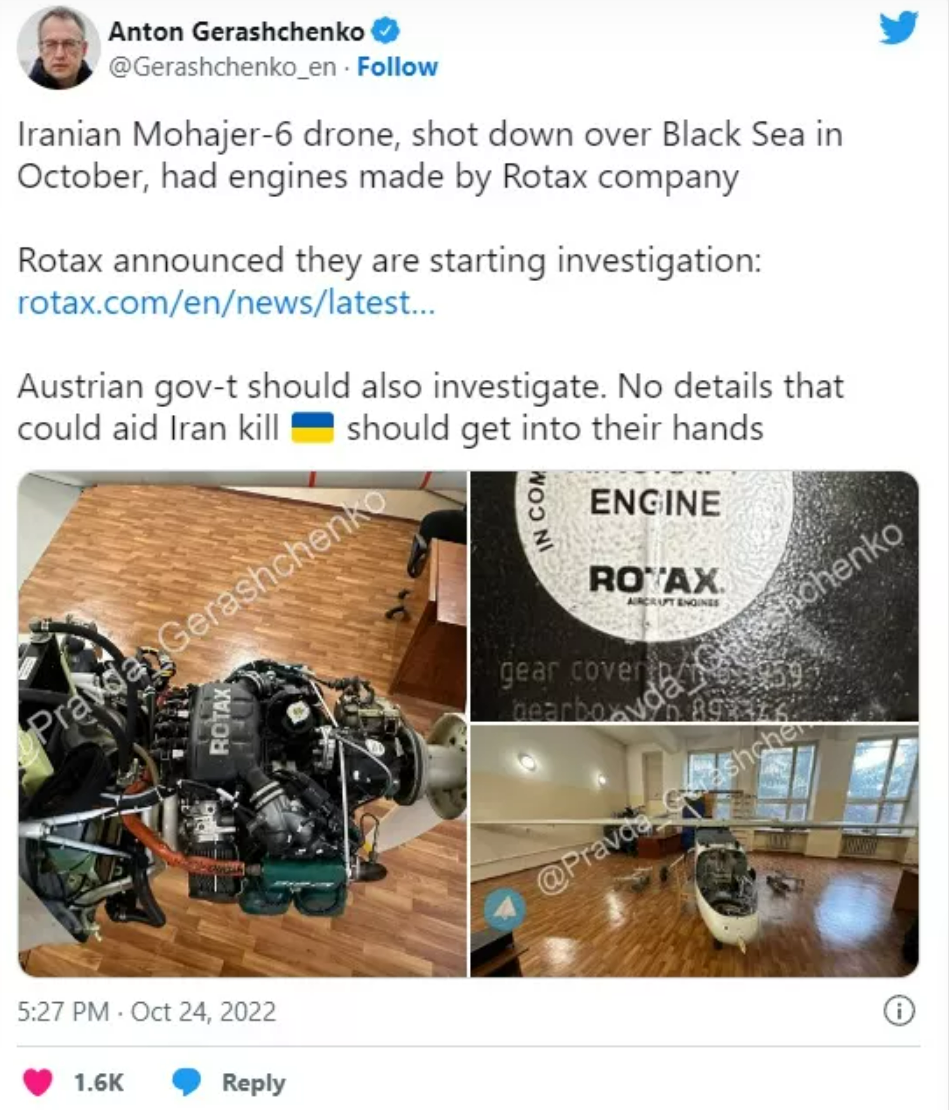Screen dimensions: 949x1110
Task: Click Anton Gerashchenko's profile avatar
Action: pyautogui.click(x=58, y=47)
